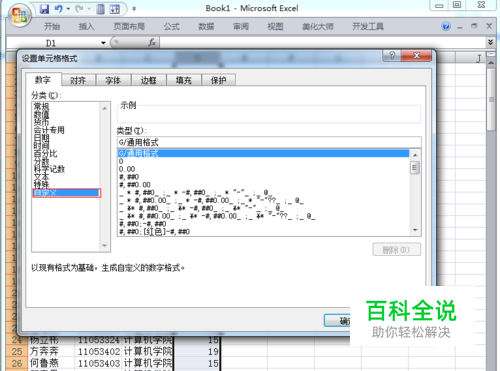500x371 pixels.
Task: Click the blue Excel Help icon
Action: tap(446, 26)
